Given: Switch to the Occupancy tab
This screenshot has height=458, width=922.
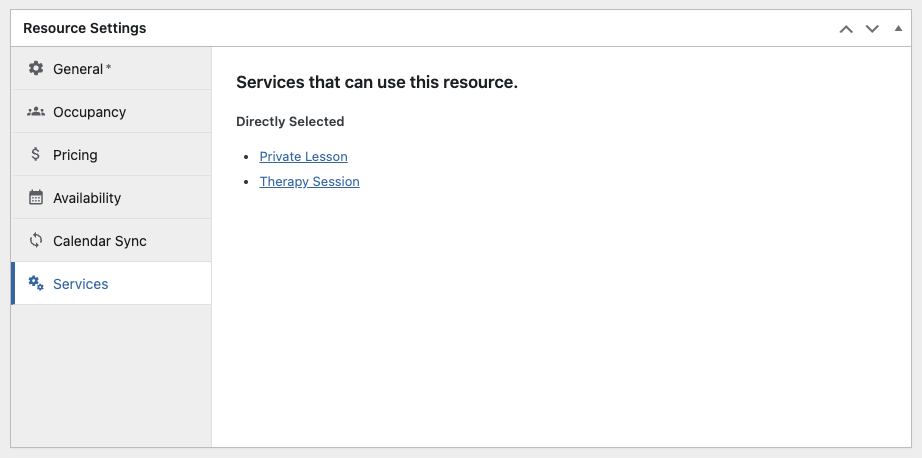Looking at the screenshot, I should tap(89, 112).
